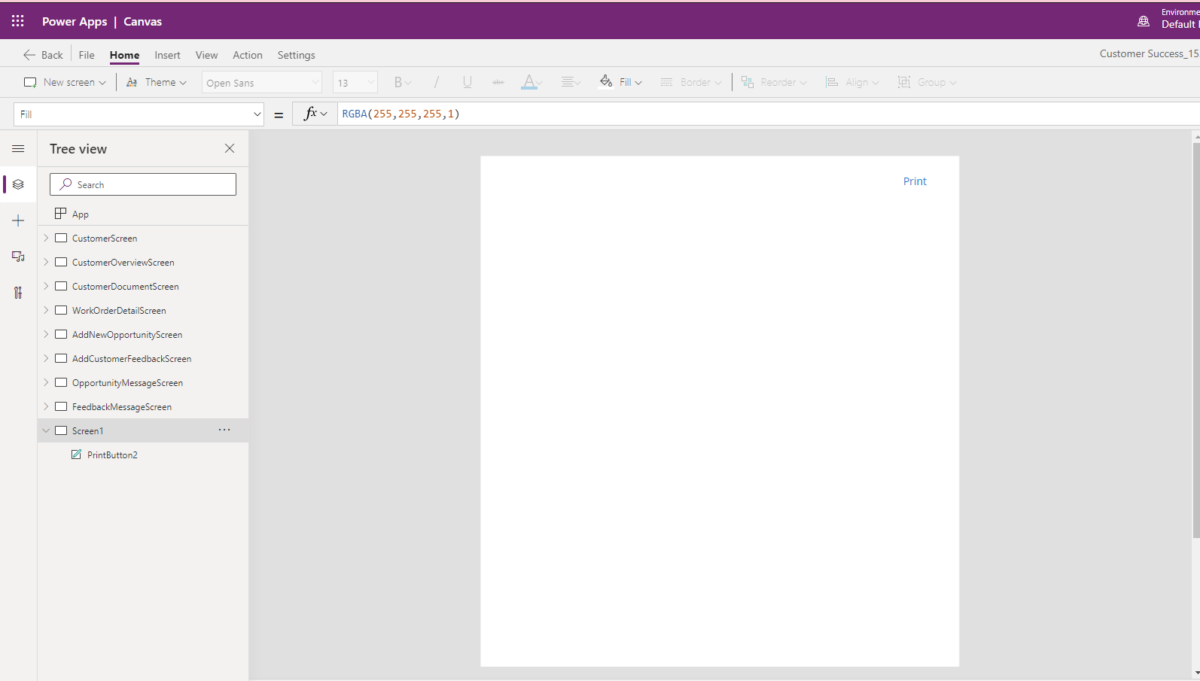Open the View menu
Viewport: 1200px width, 681px height.
coord(206,55)
